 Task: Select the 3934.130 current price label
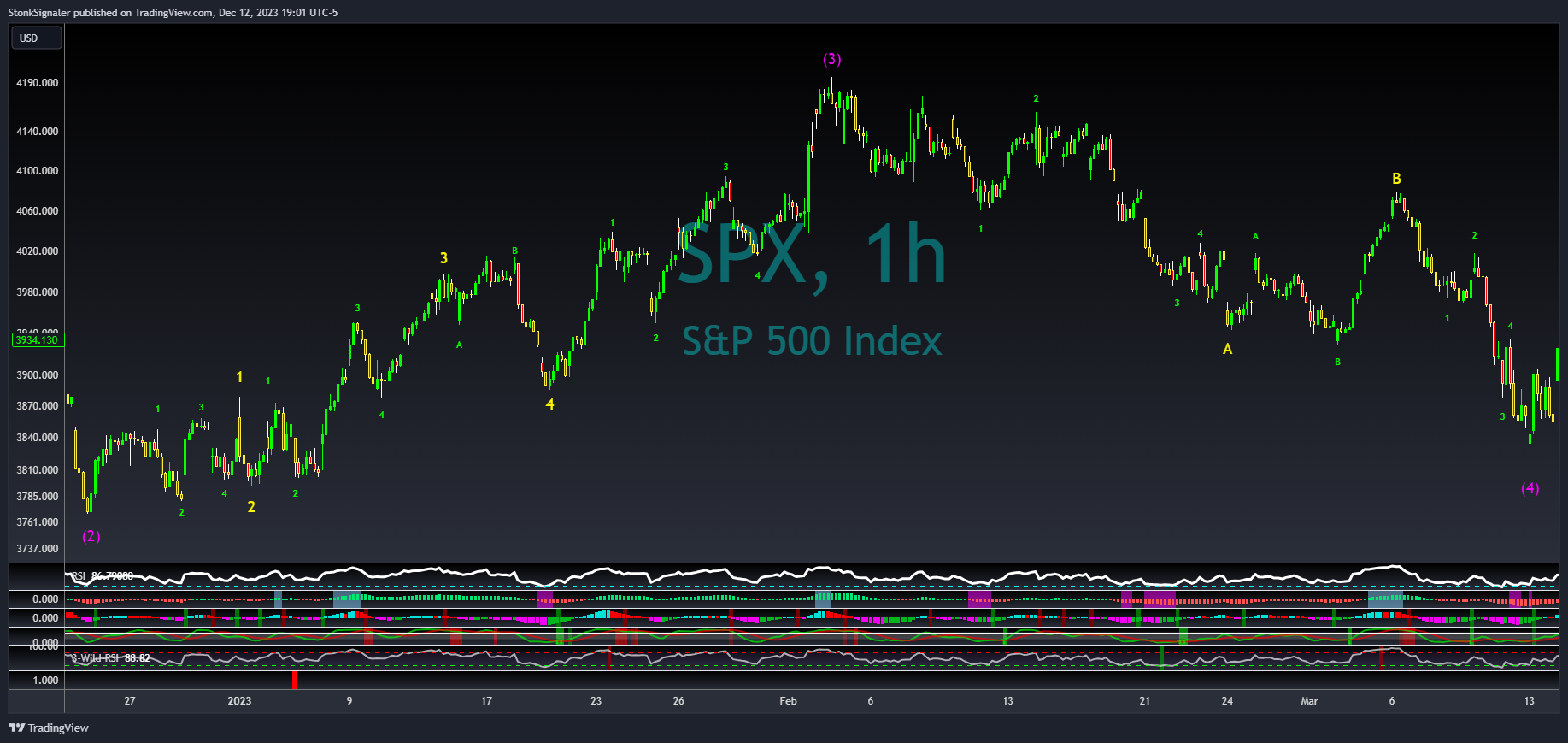point(37,340)
